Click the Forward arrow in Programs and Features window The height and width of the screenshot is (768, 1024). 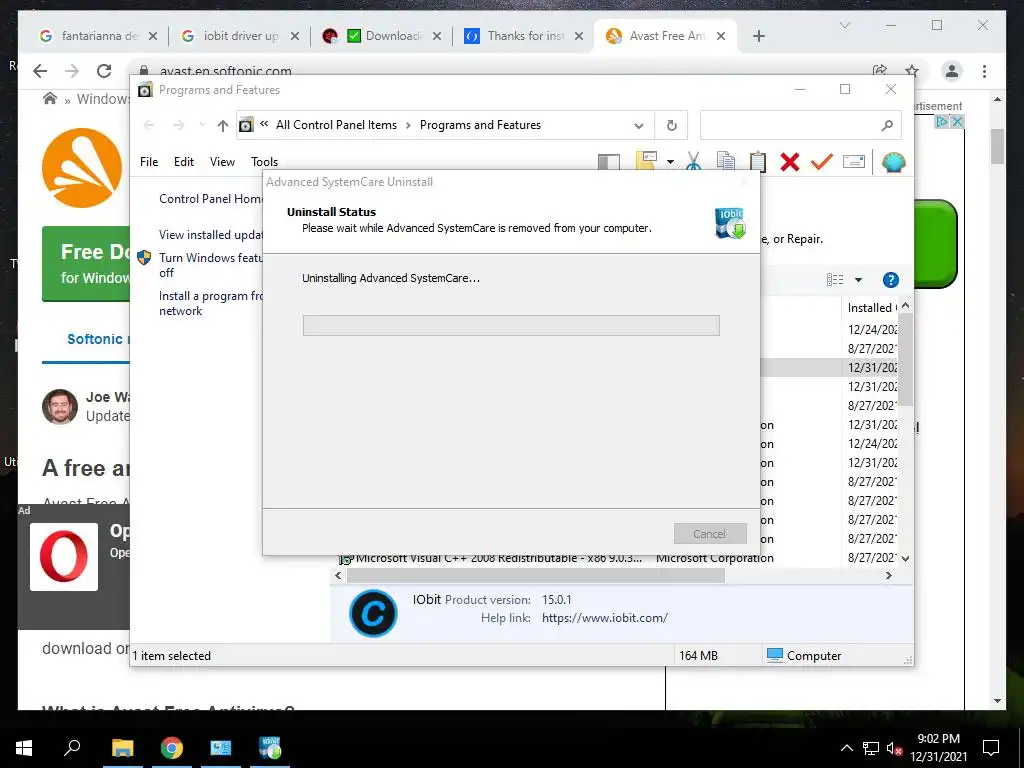point(178,125)
